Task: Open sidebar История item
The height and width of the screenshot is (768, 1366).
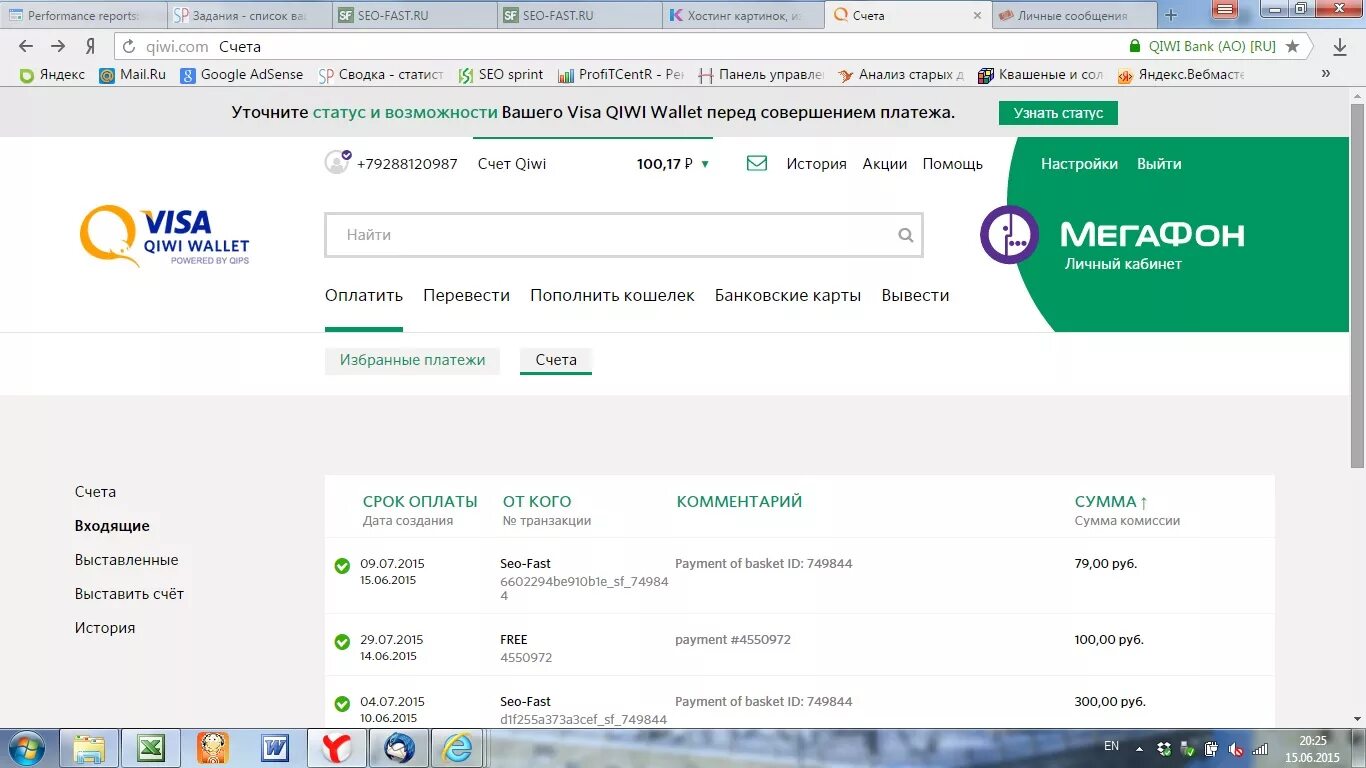Action: 105,628
